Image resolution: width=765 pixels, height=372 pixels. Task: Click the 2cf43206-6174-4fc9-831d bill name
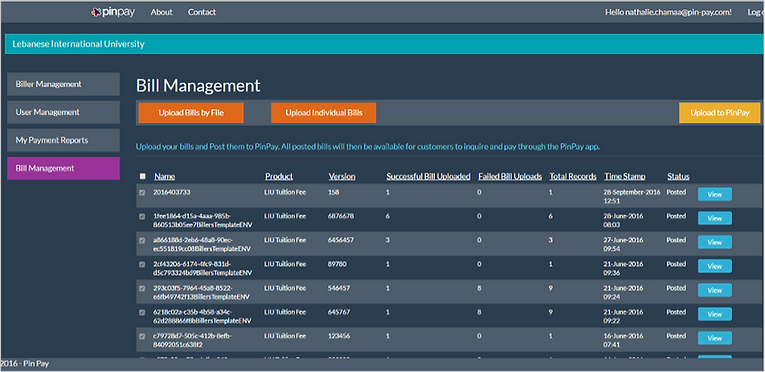pos(202,268)
